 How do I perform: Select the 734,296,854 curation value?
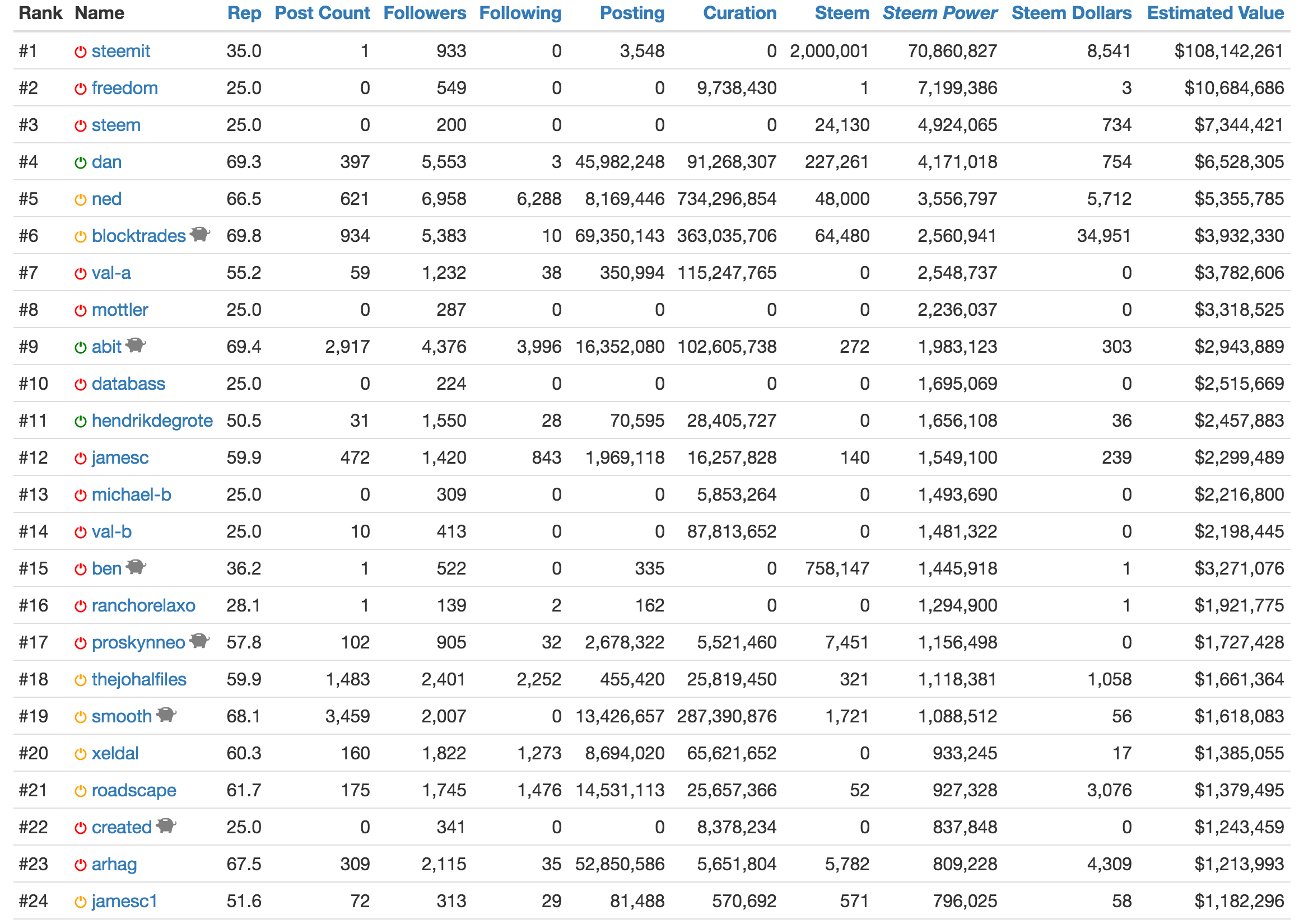(727, 199)
